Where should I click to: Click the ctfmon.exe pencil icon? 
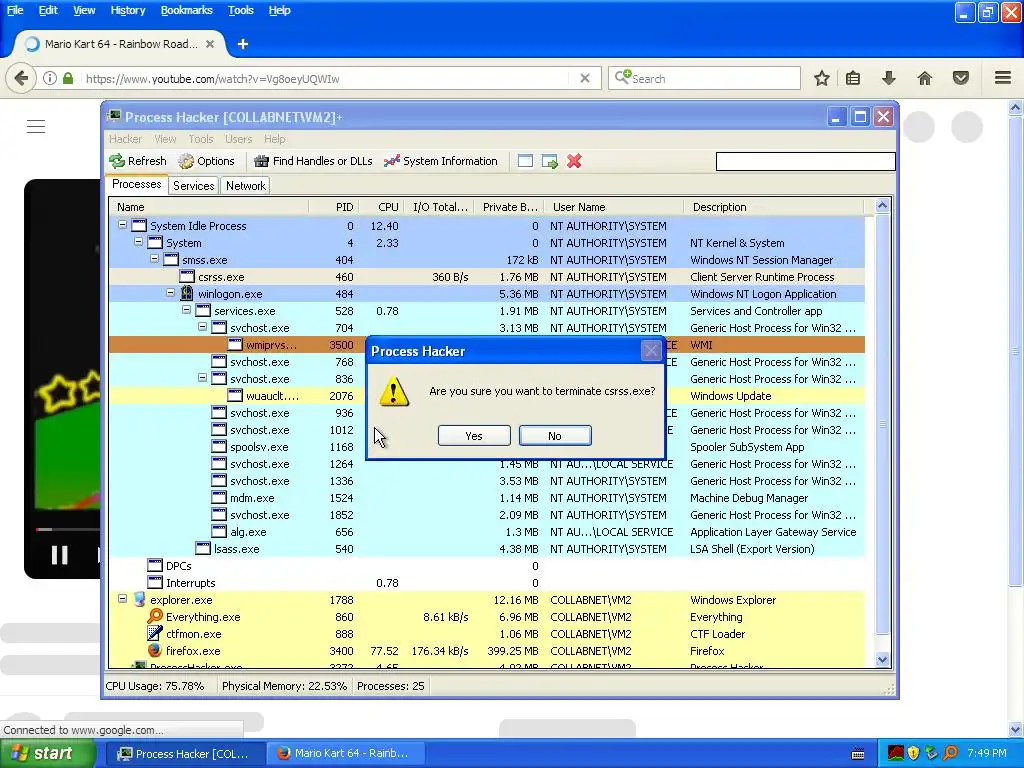(x=155, y=633)
